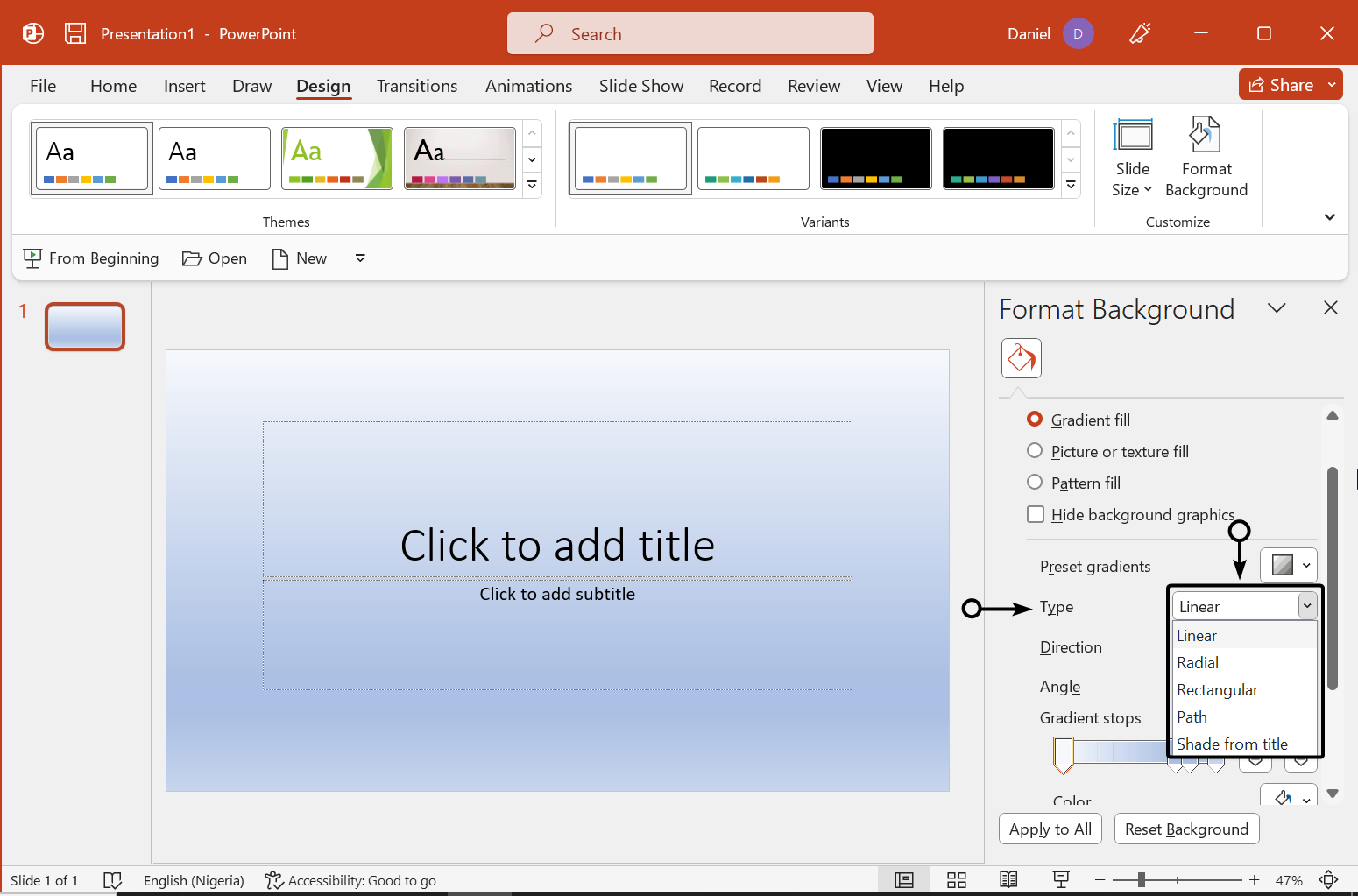Expand the Preset gradients dropdown
The height and width of the screenshot is (896, 1358).
tap(1288, 566)
